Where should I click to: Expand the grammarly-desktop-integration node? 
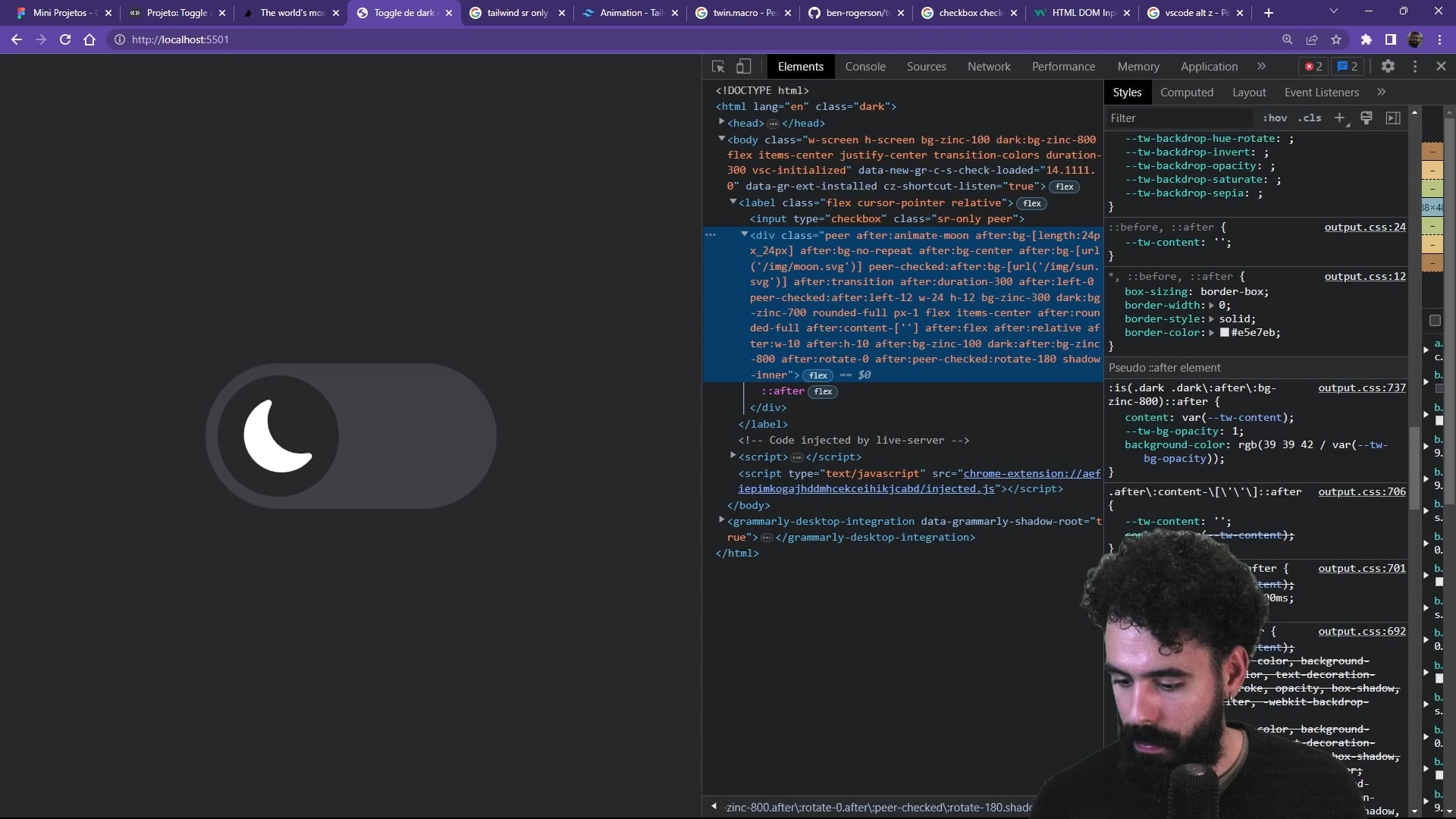(722, 520)
